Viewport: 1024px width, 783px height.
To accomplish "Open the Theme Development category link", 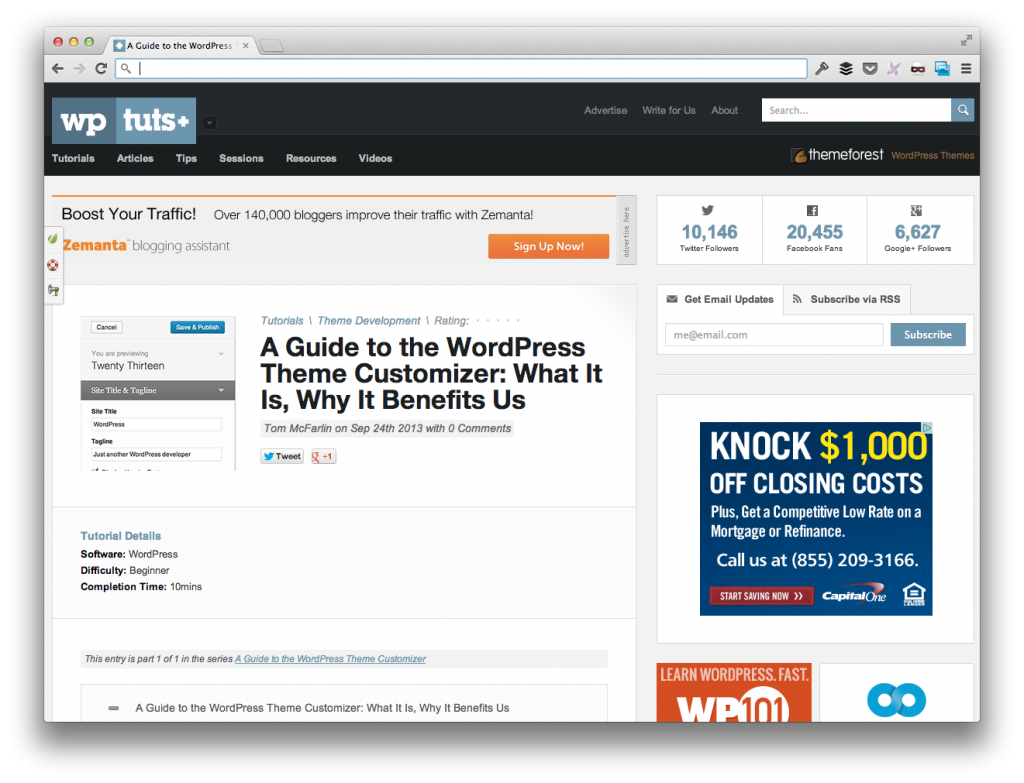I will point(369,321).
